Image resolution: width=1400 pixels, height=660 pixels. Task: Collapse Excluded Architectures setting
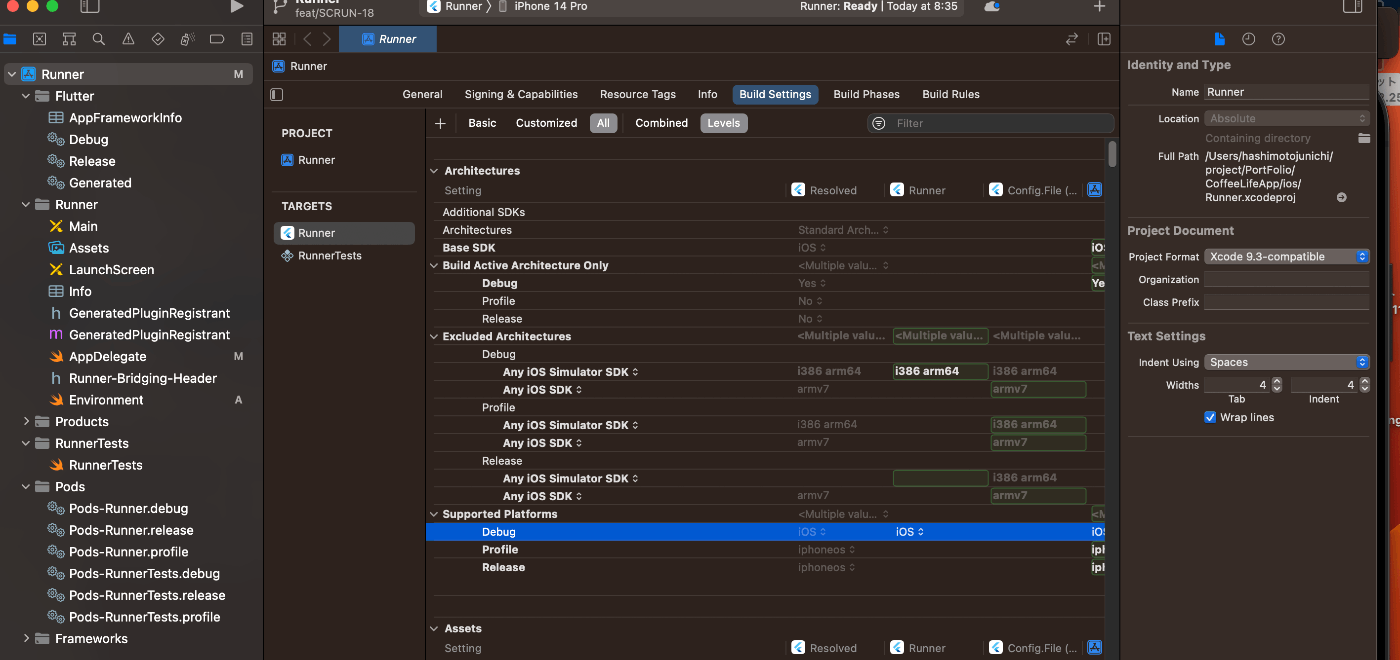(x=434, y=337)
